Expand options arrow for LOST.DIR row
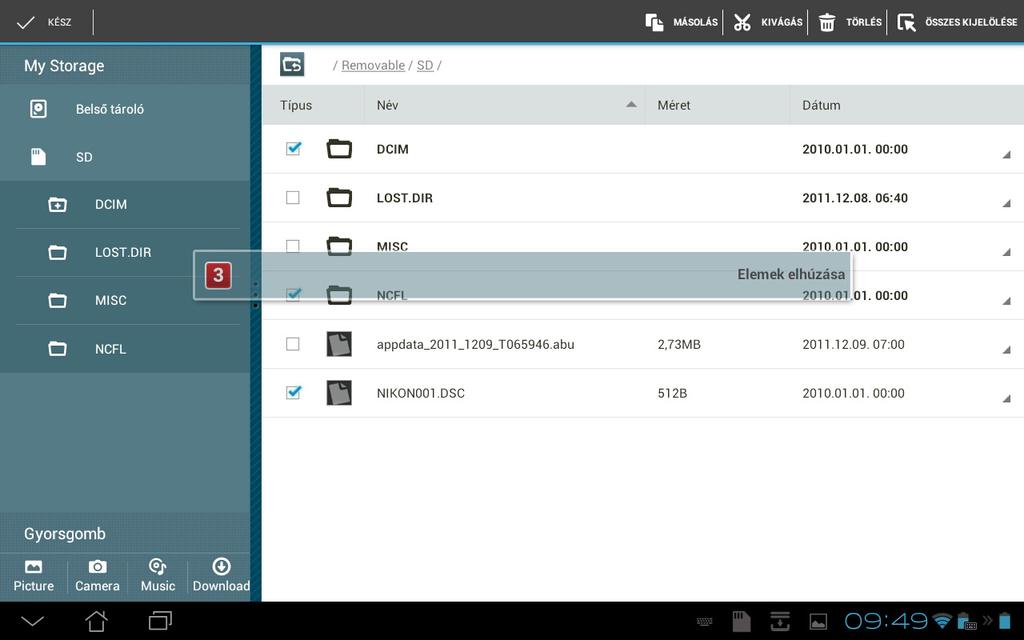This screenshot has width=1024, height=640. tap(1006, 204)
